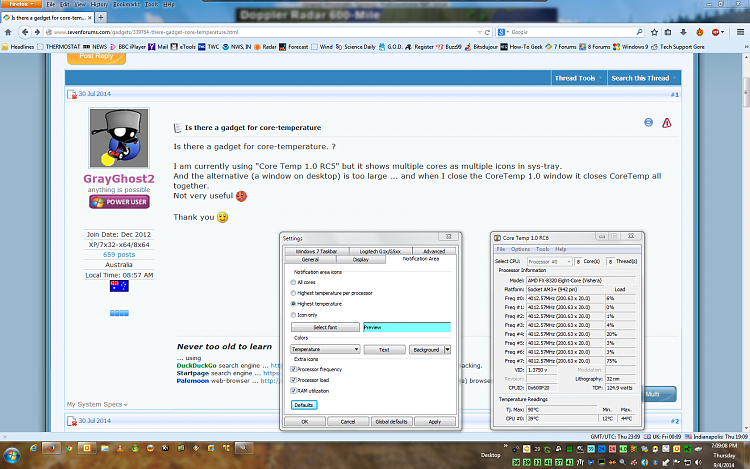Open the Background button's dropdown arrow
750x469 pixels.
(x=448, y=349)
